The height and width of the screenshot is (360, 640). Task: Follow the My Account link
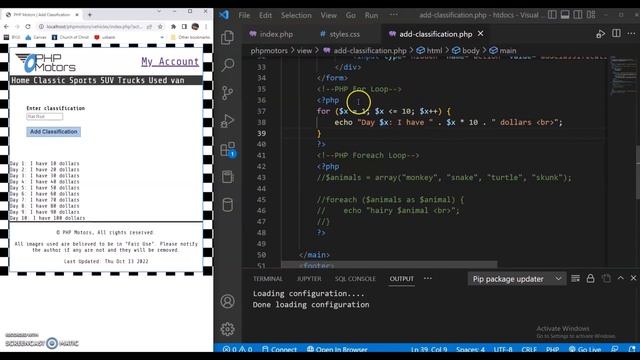tap(170, 62)
